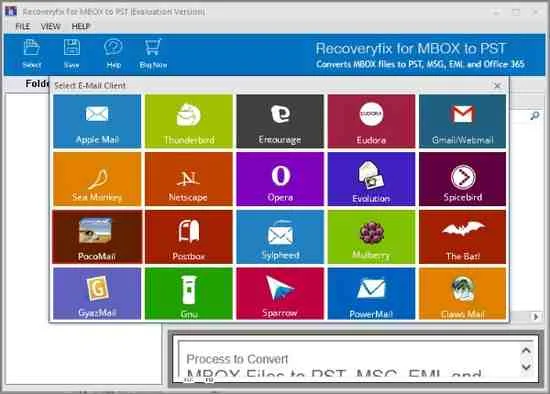
Task: Choose the Apple Mail client tile
Action: coord(97,121)
